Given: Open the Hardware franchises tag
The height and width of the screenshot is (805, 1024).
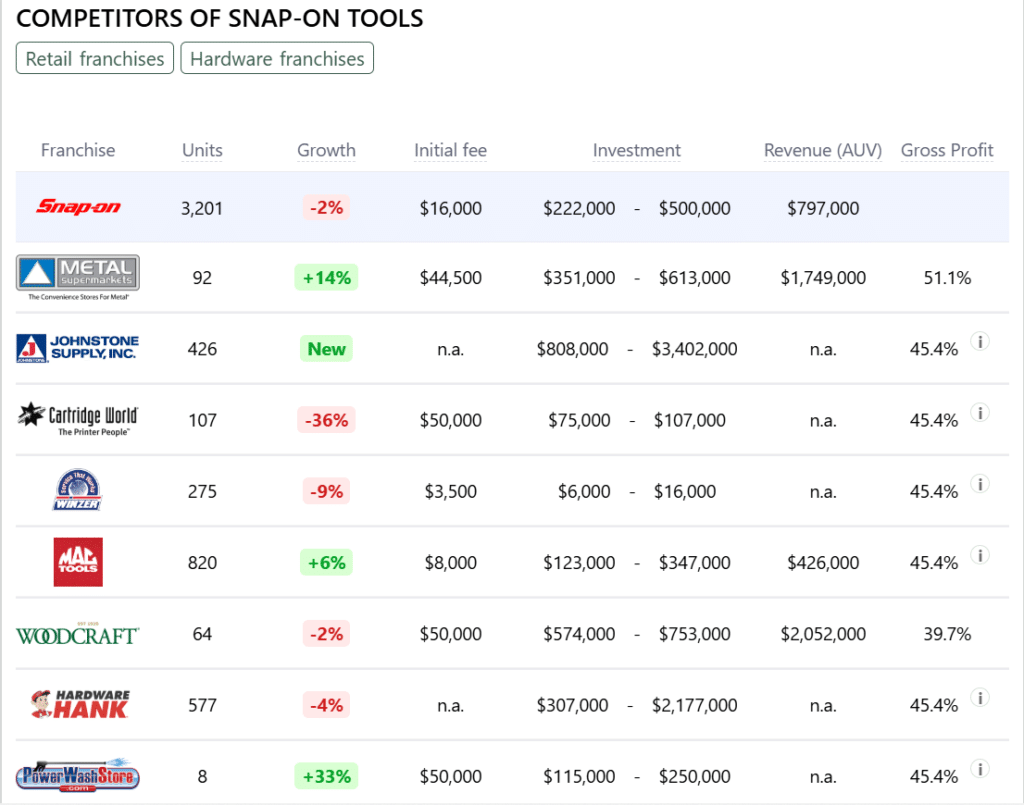Looking at the screenshot, I should pyautogui.click(x=277, y=59).
